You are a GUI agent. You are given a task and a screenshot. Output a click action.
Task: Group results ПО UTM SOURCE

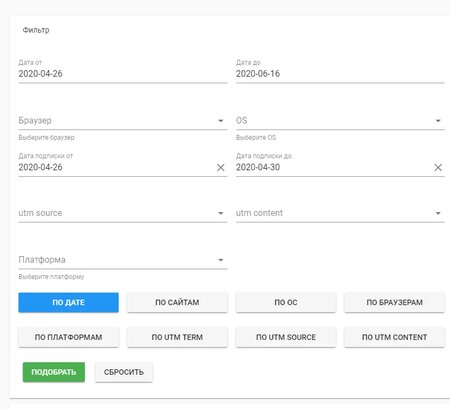286,337
